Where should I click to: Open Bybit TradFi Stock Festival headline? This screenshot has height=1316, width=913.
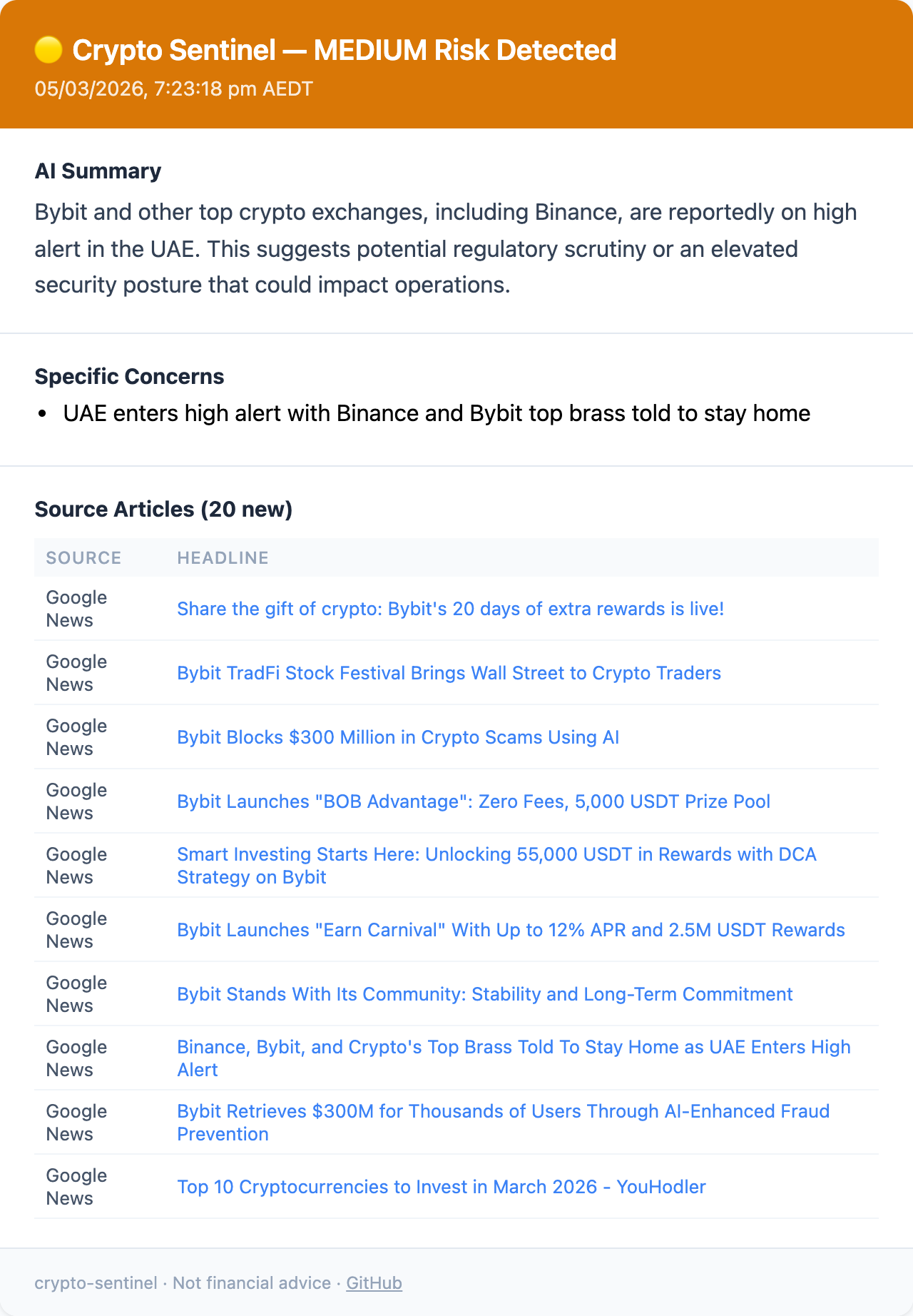449,673
